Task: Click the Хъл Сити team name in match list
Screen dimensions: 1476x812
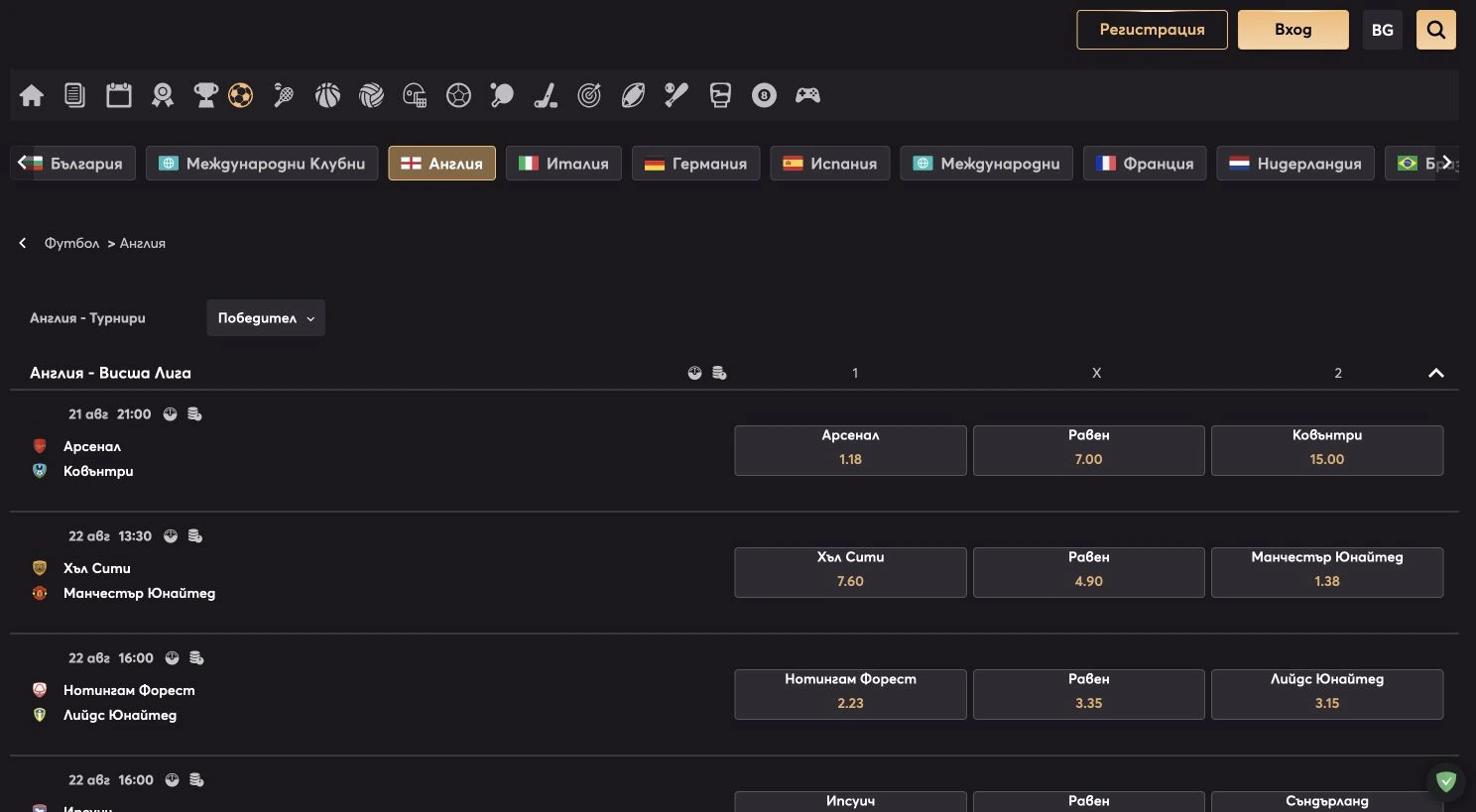Action: pos(97,568)
